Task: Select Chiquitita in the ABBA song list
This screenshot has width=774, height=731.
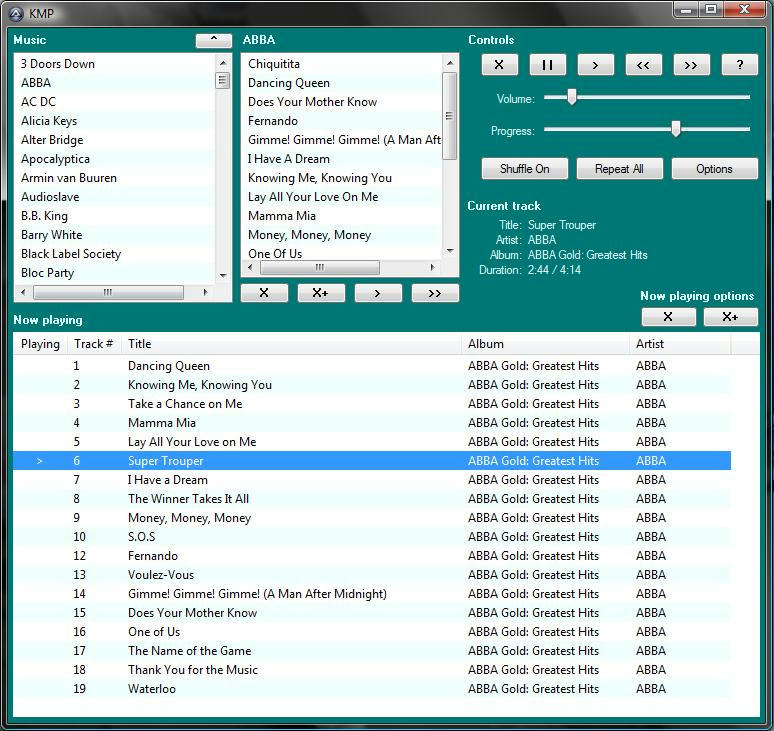Action: pyautogui.click(x=342, y=64)
